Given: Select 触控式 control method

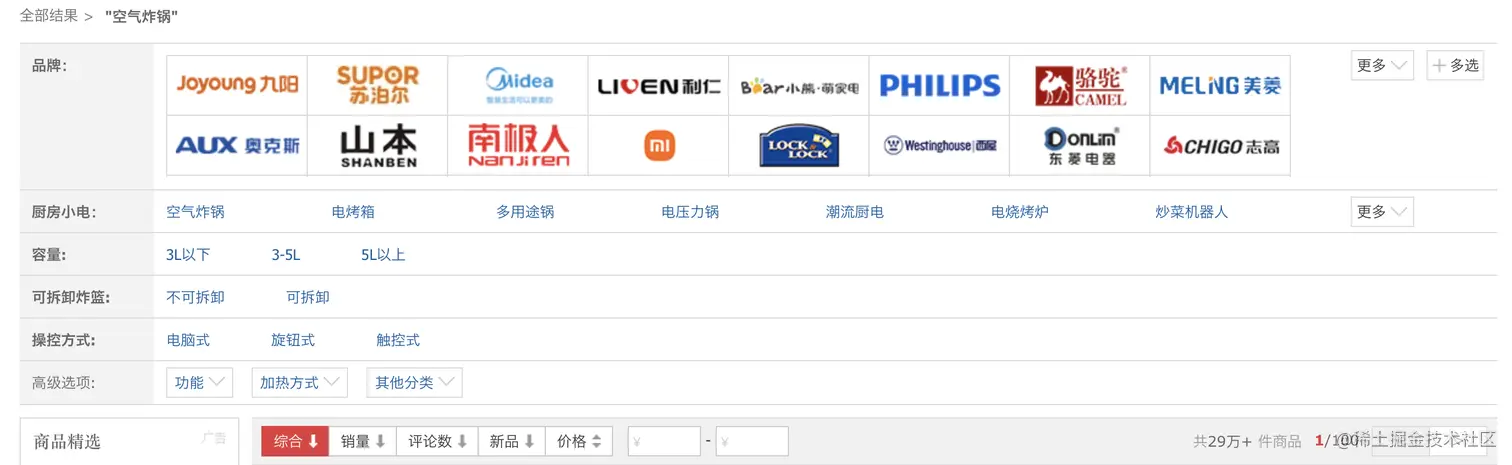Looking at the screenshot, I should tap(398, 340).
